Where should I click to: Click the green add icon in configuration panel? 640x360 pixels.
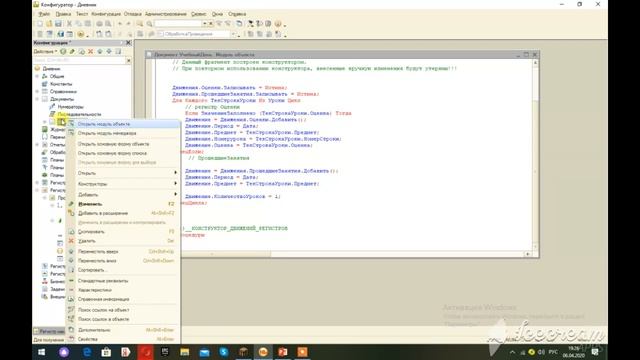point(63,51)
